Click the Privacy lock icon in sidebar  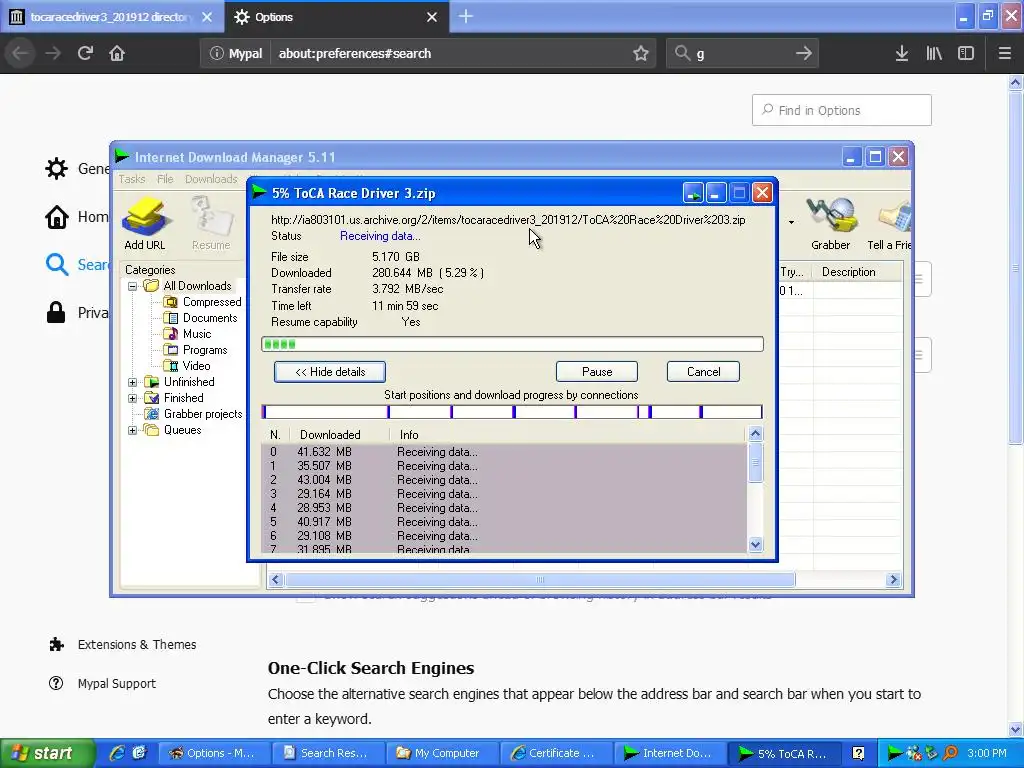[x=56, y=312]
